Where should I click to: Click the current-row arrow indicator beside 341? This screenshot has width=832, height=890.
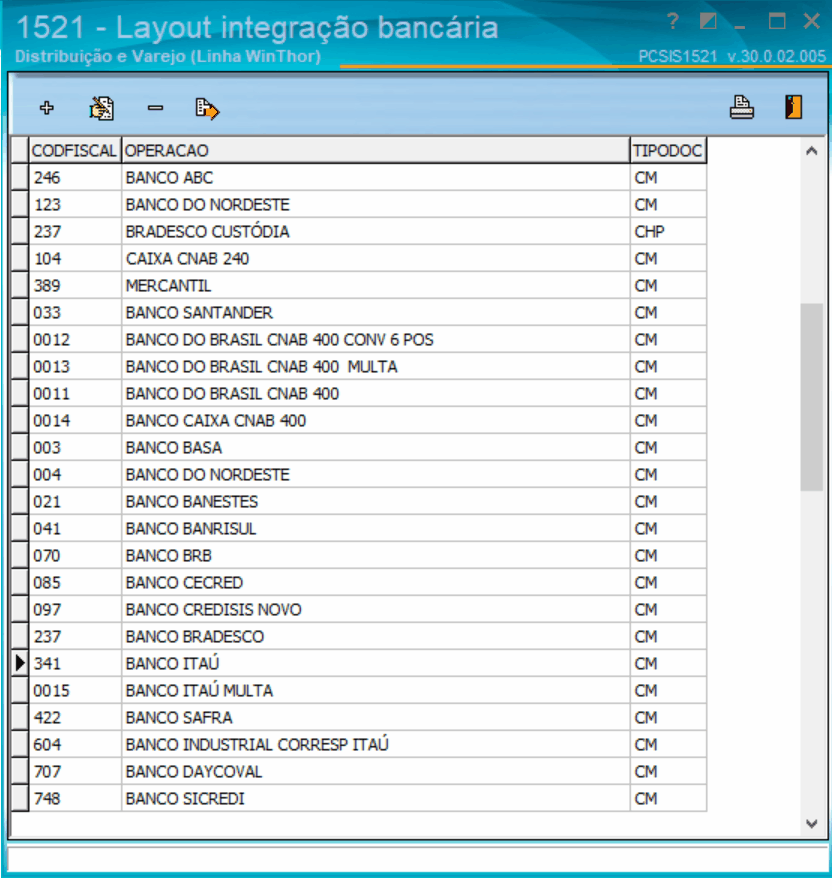(x=20, y=664)
